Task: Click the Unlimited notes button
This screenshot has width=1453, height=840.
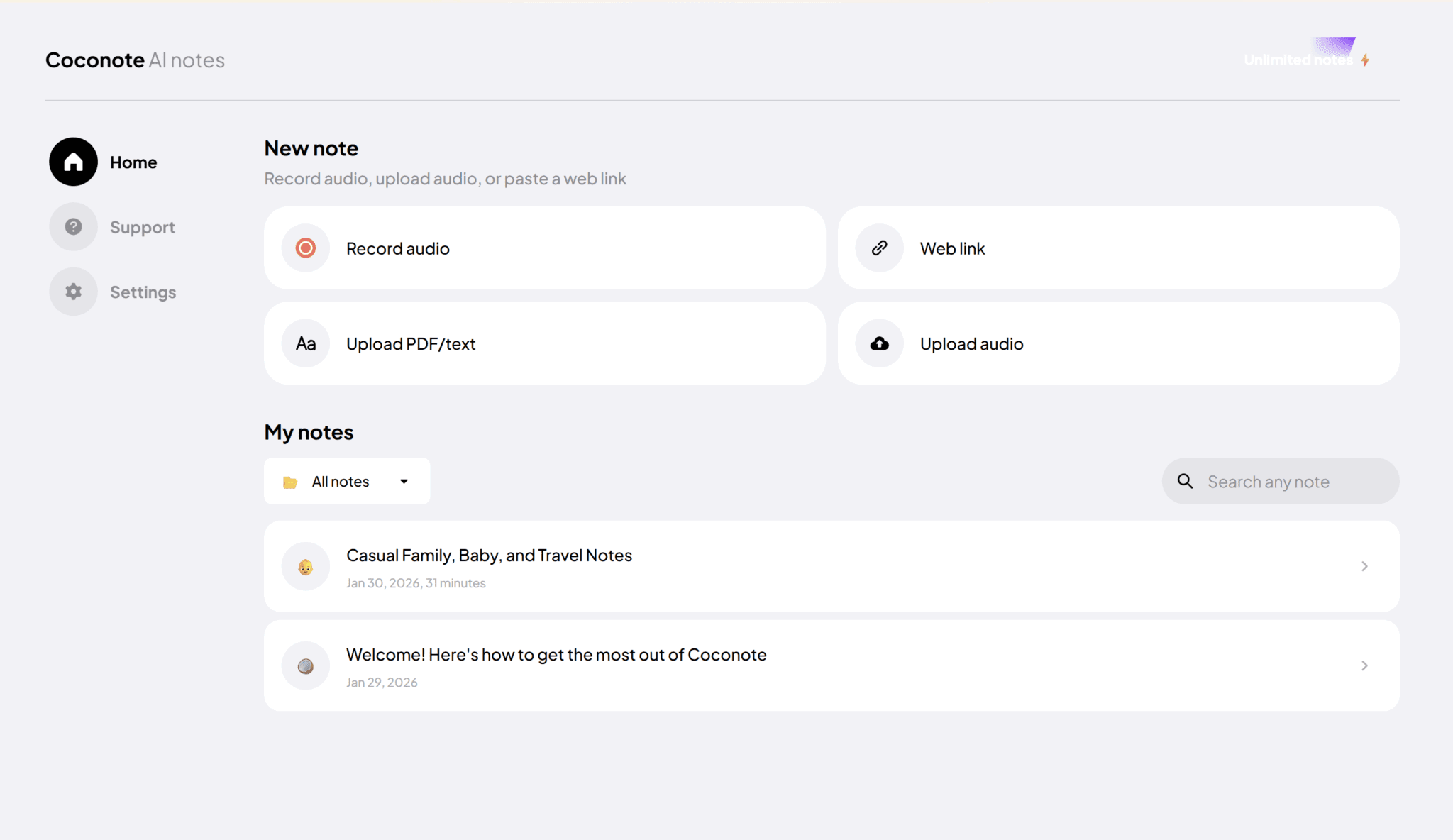Action: (x=1298, y=60)
